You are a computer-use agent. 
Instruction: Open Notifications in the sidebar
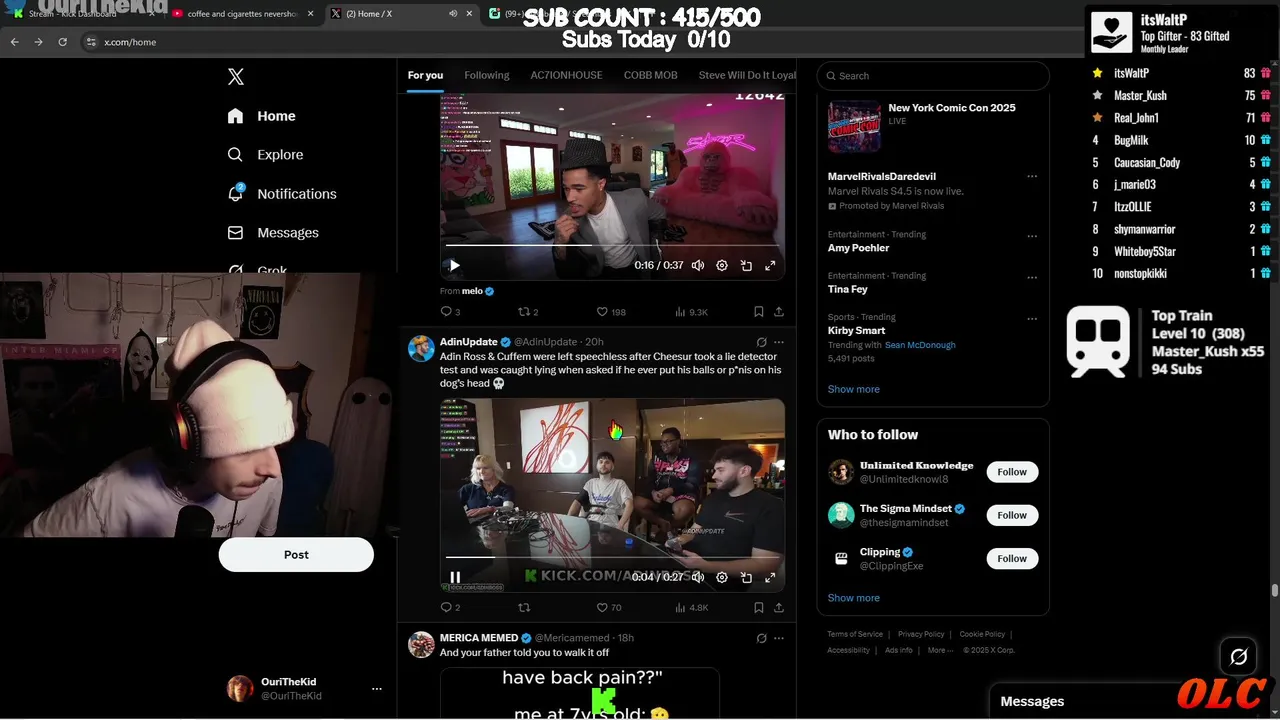point(282,194)
